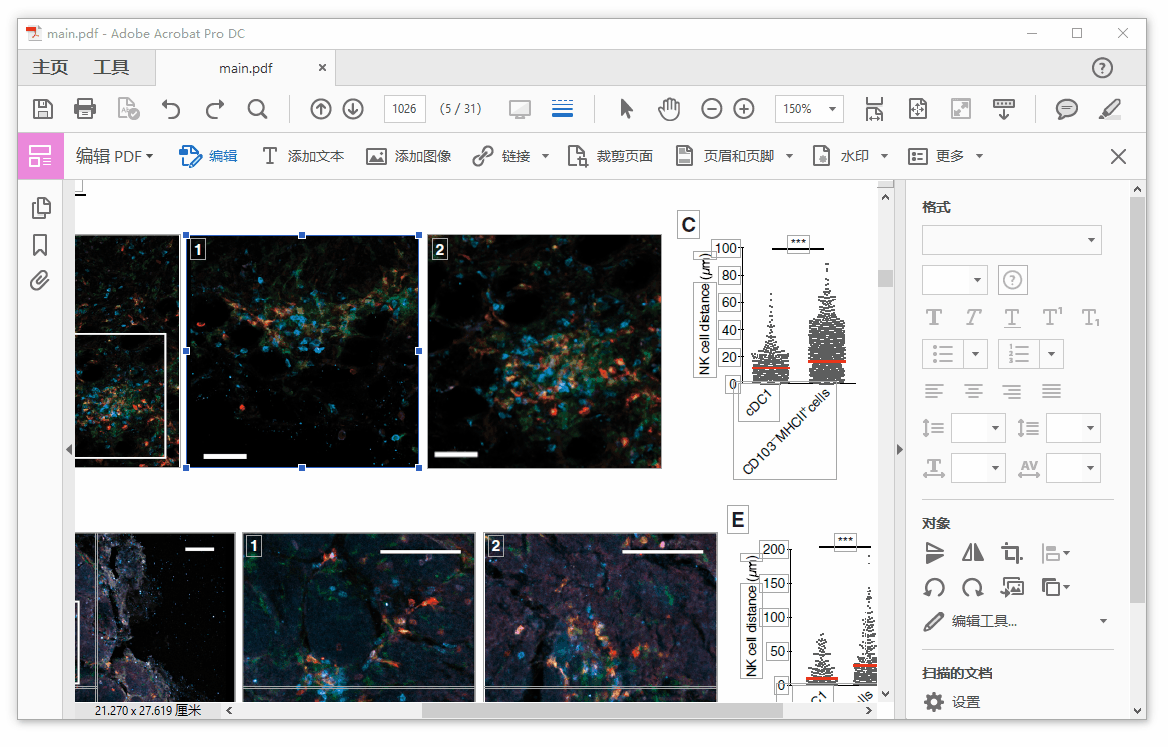Print the document using printer icon
This screenshot has height=747, width=1168.
tap(85, 109)
